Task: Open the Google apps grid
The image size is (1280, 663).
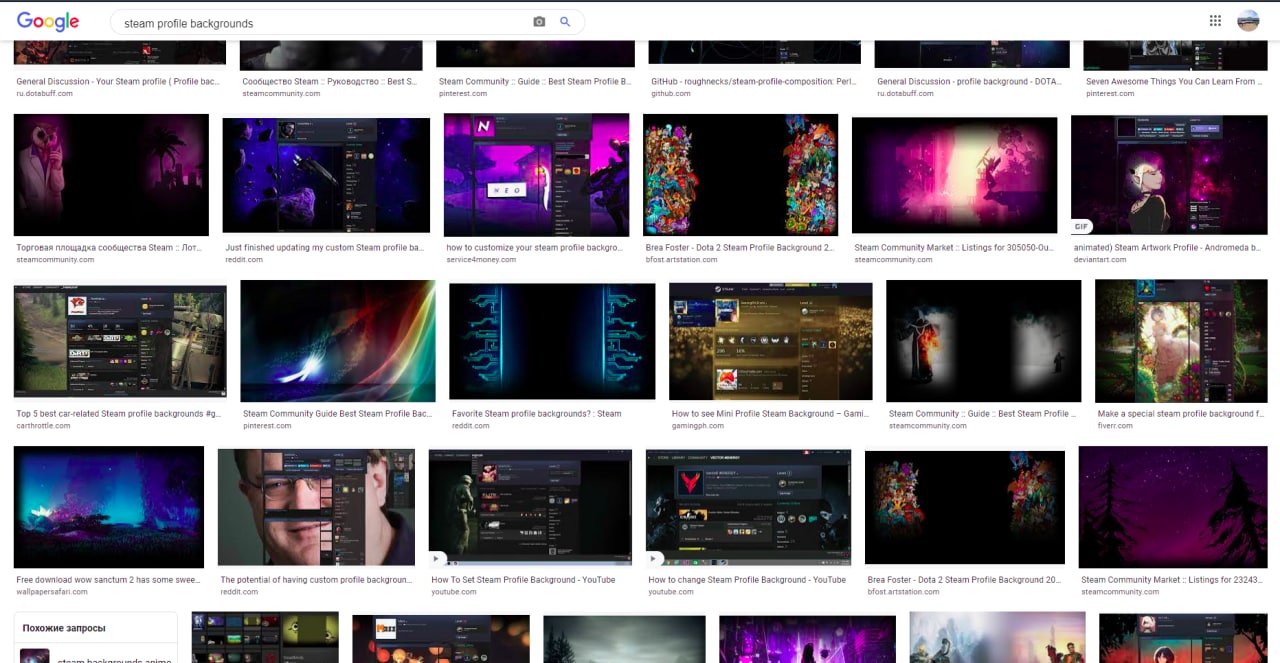Action: point(1215,21)
